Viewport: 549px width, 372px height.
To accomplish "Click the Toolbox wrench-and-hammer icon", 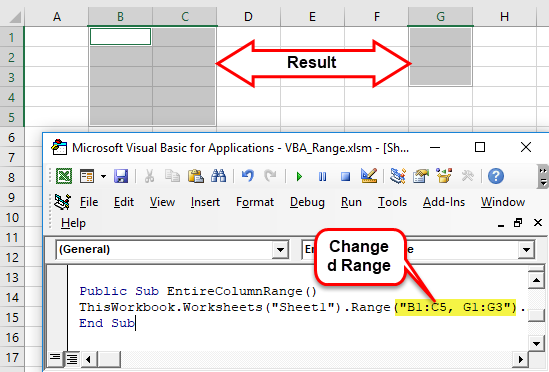I will 467,176.
